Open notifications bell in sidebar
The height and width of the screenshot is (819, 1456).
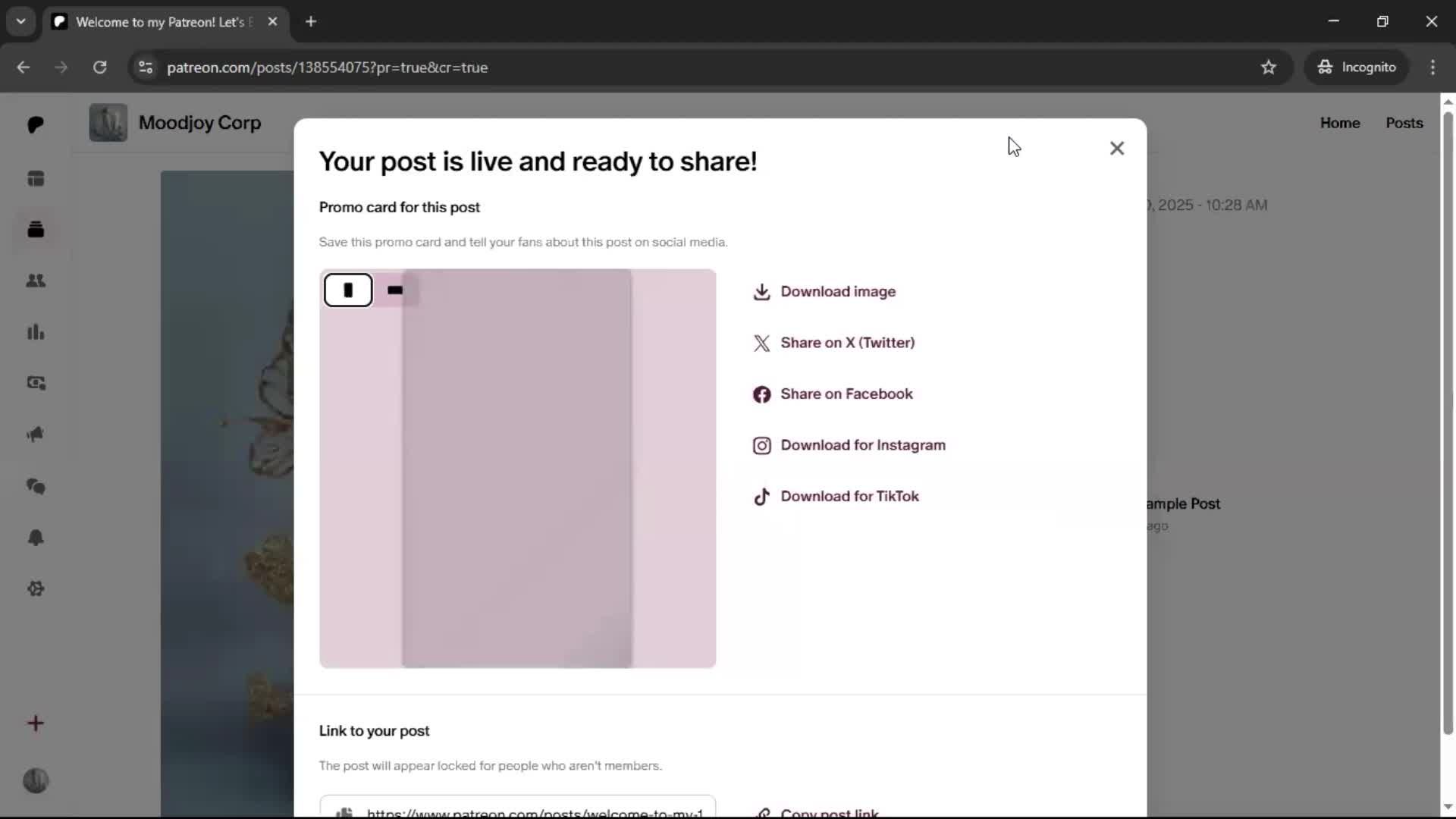36,538
